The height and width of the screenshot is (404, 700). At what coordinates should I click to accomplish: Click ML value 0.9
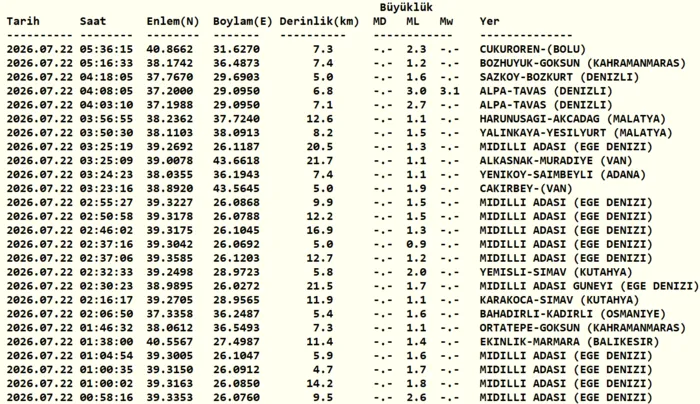[416, 244]
